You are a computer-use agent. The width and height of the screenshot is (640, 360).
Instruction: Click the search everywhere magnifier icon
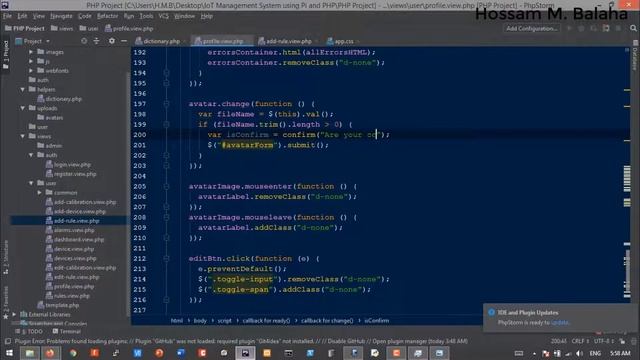tap(633, 28)
